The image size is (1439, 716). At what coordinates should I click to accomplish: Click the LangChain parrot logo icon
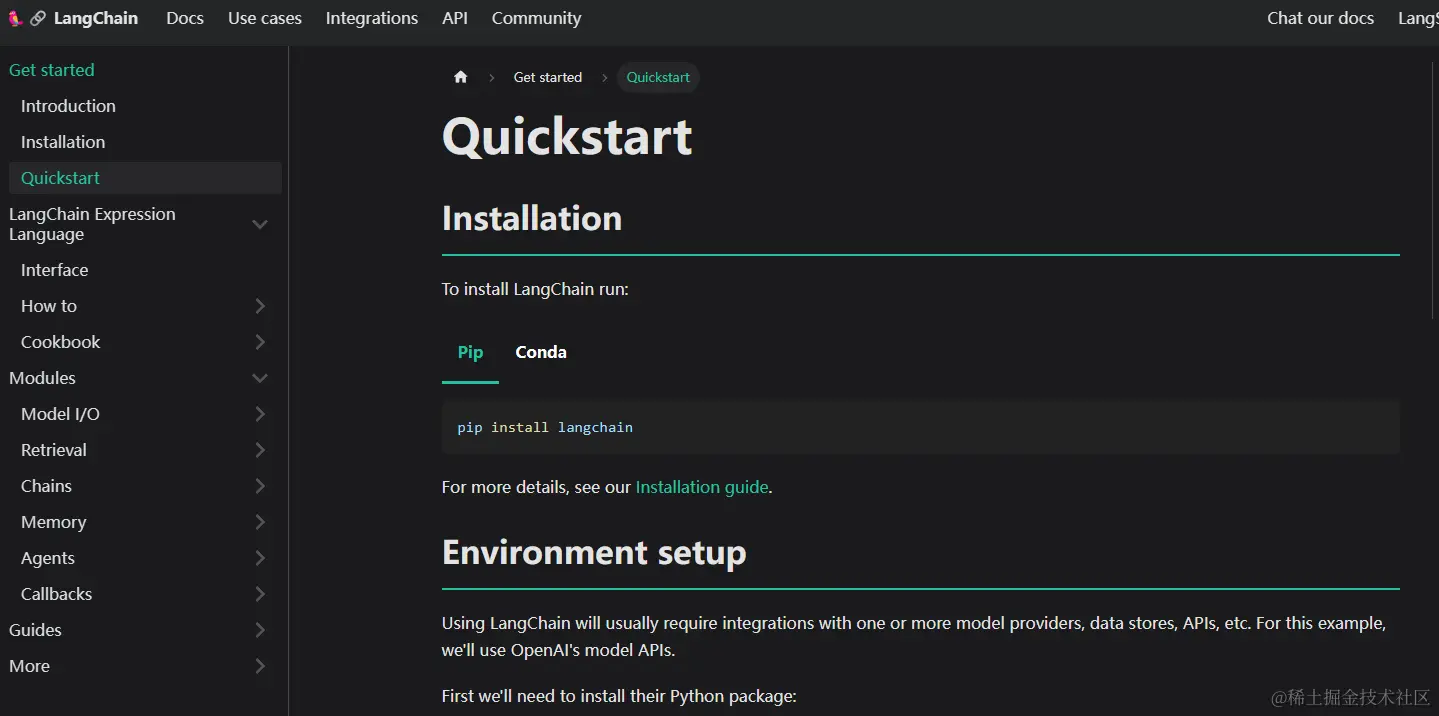tap(15, 18)
